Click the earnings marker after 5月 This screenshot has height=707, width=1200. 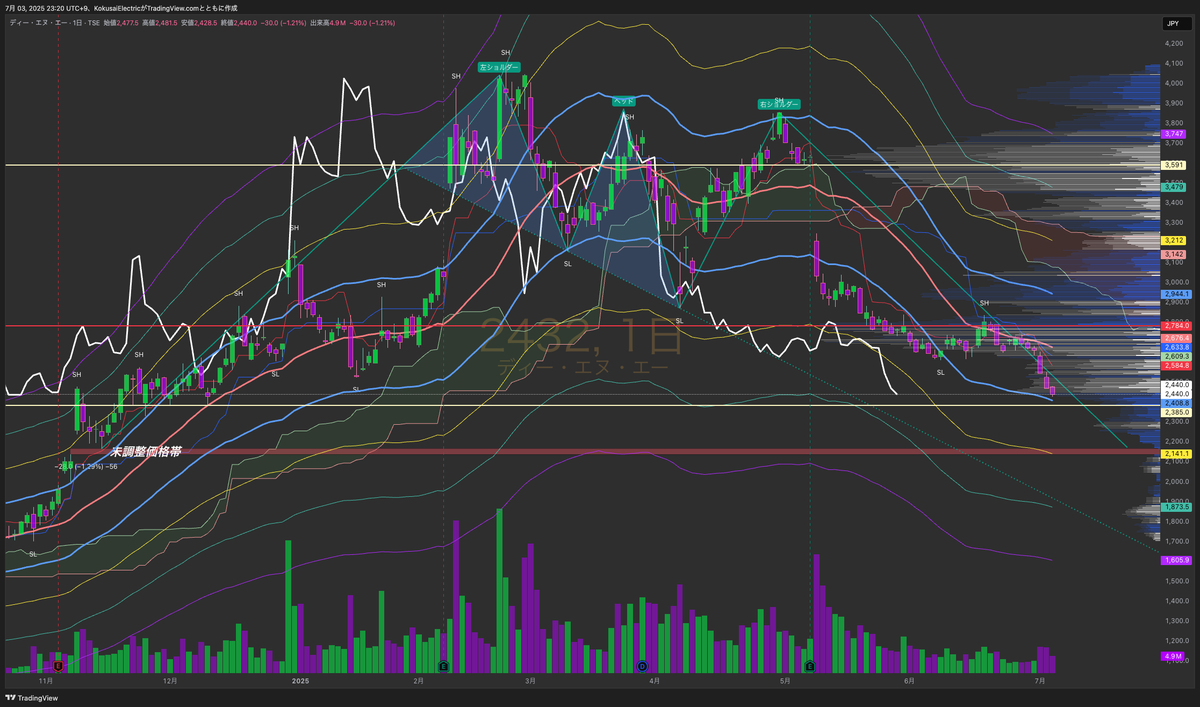[808, 665]
